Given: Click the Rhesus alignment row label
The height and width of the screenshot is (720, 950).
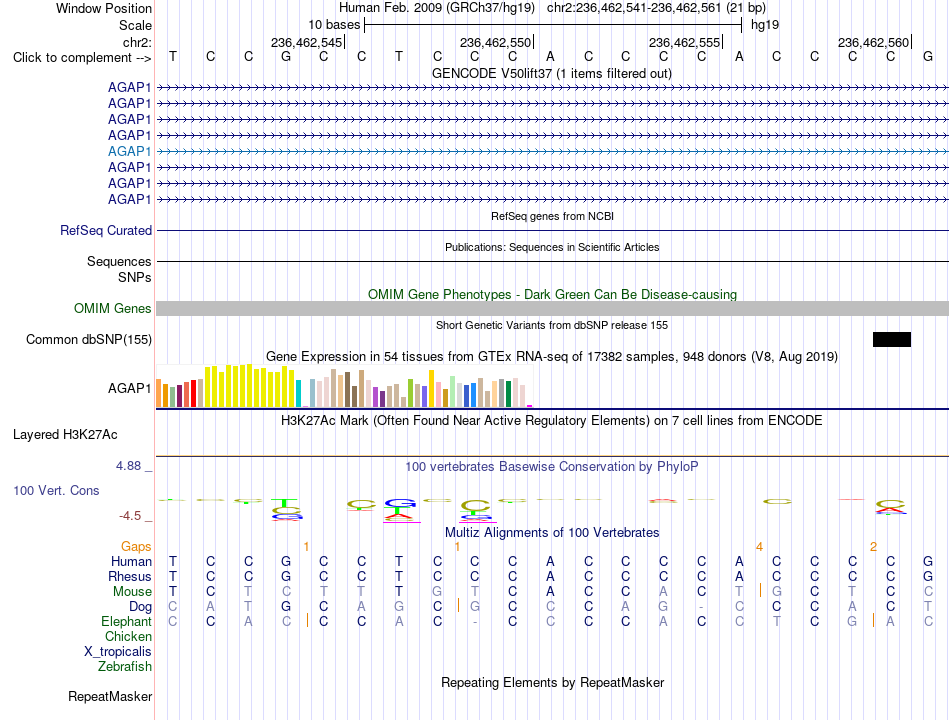Looking at the screenshot, I should coord(130,576).
